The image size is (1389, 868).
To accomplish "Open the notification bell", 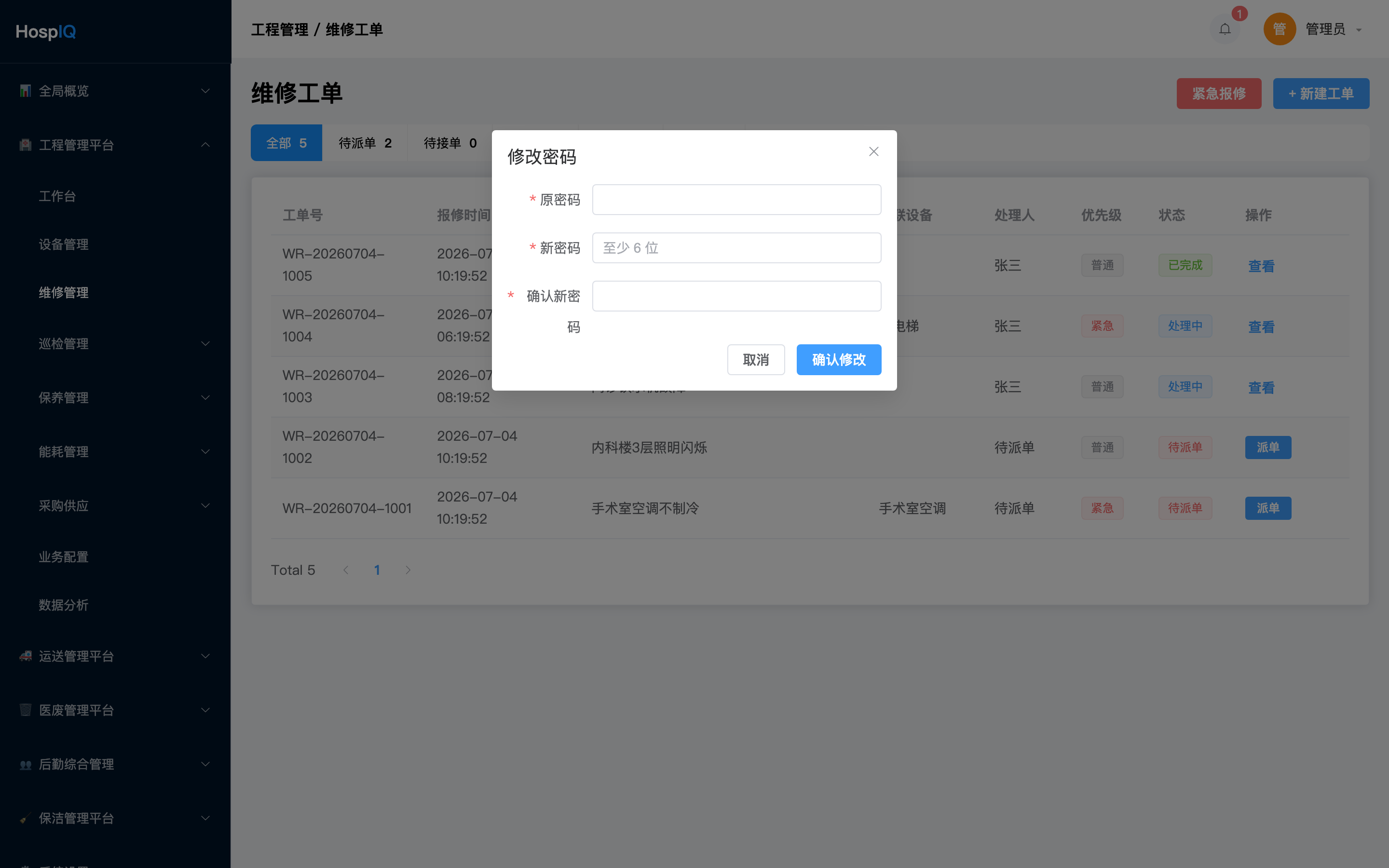I will [1224, 29].
